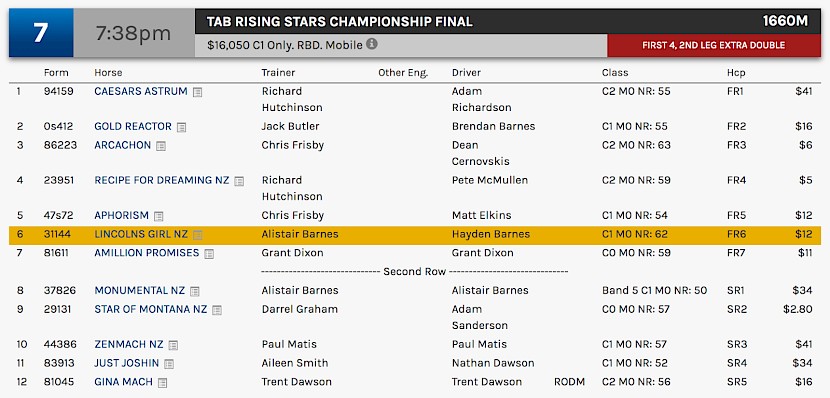Open the MONUMENTAL NZ horse link

coord(140,290)
